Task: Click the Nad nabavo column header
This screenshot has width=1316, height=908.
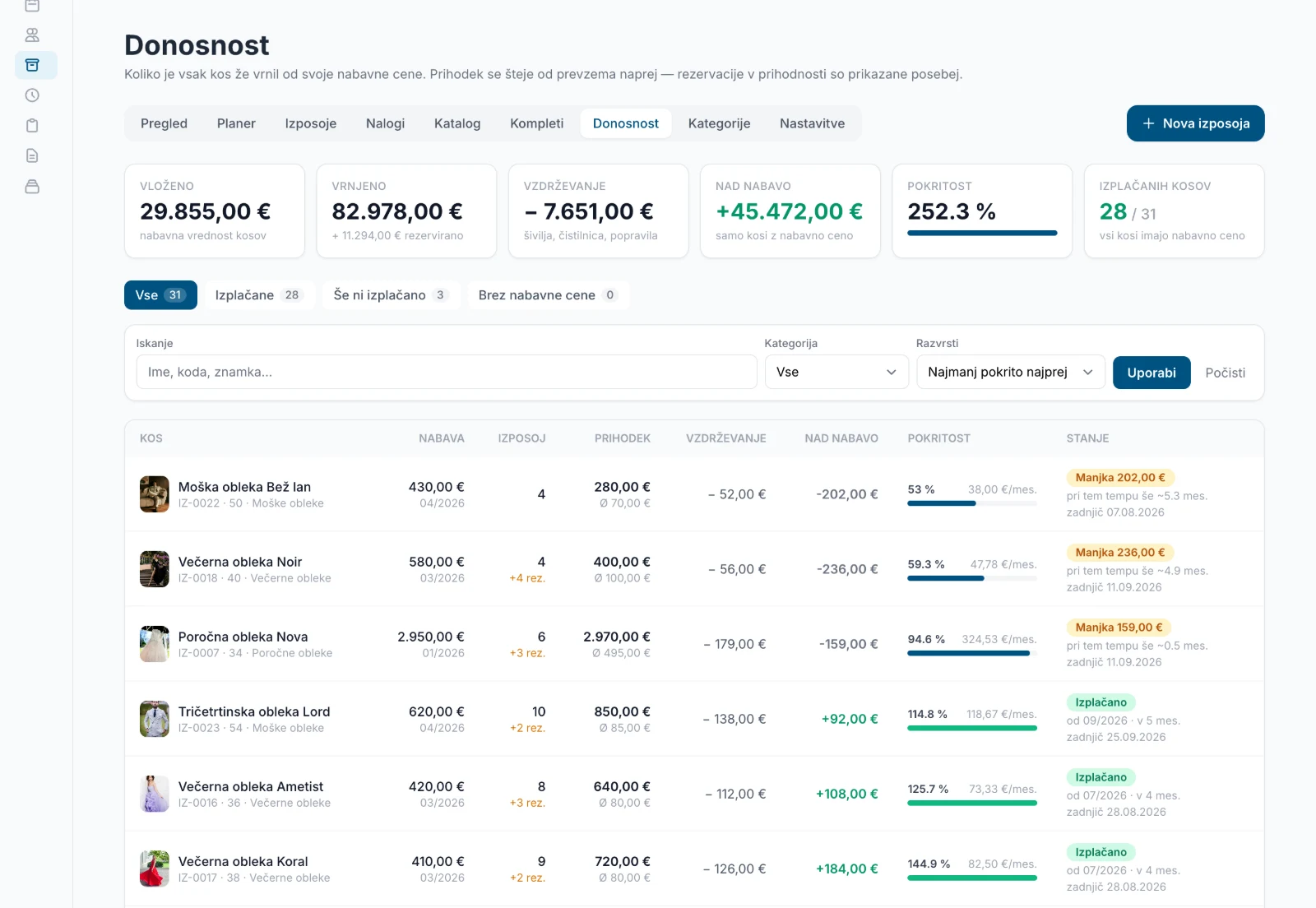Action: 841,438
